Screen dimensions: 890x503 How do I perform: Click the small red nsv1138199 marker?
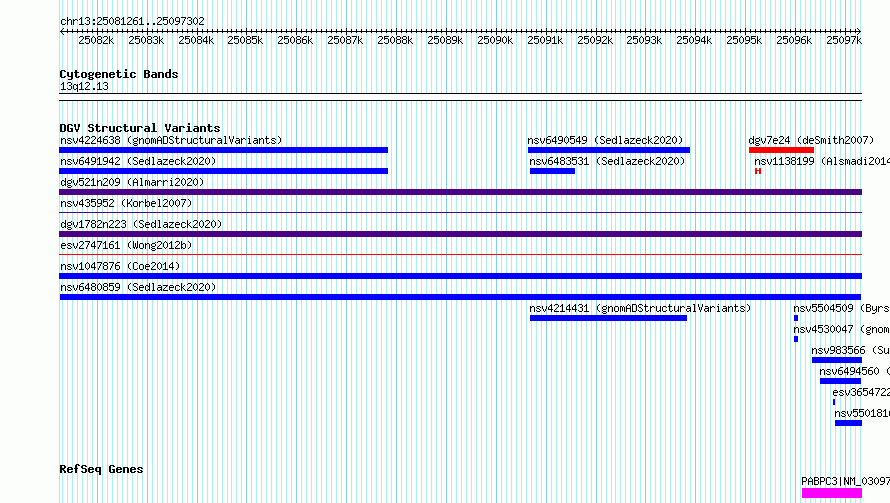tap(758, 171)
